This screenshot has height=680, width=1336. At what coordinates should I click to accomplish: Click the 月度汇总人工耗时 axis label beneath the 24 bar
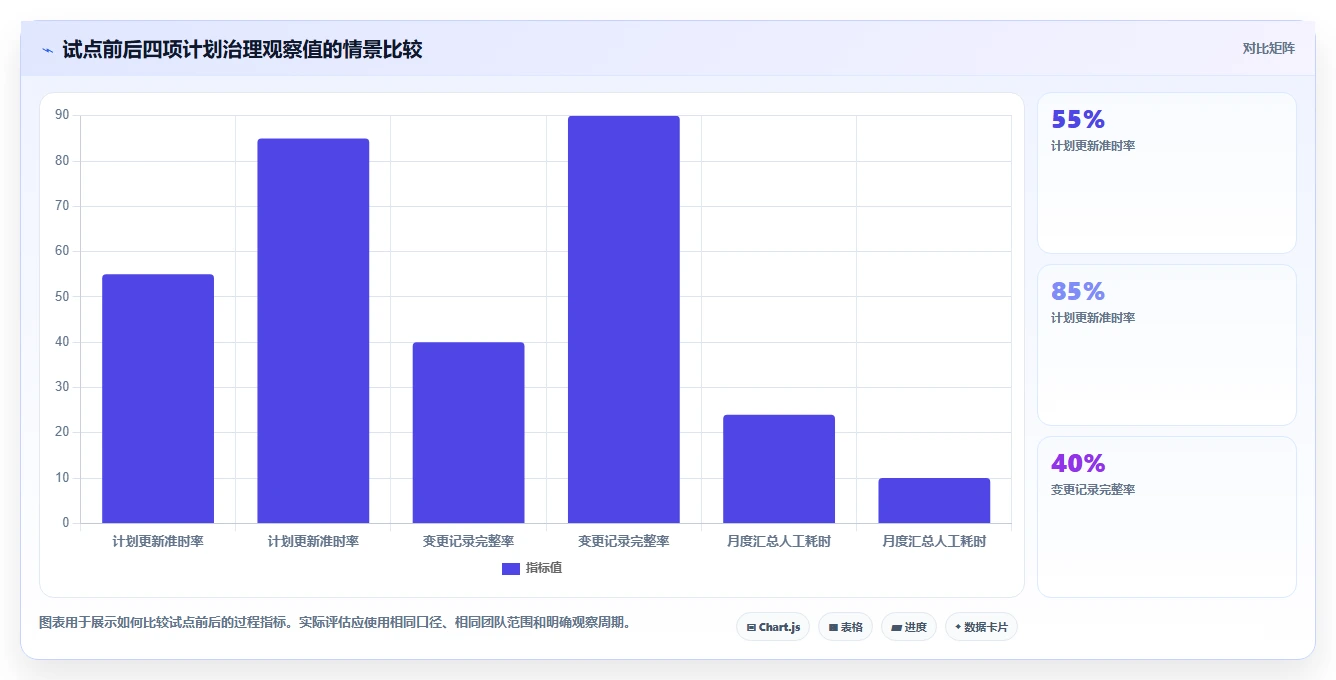tap(779, 541)
